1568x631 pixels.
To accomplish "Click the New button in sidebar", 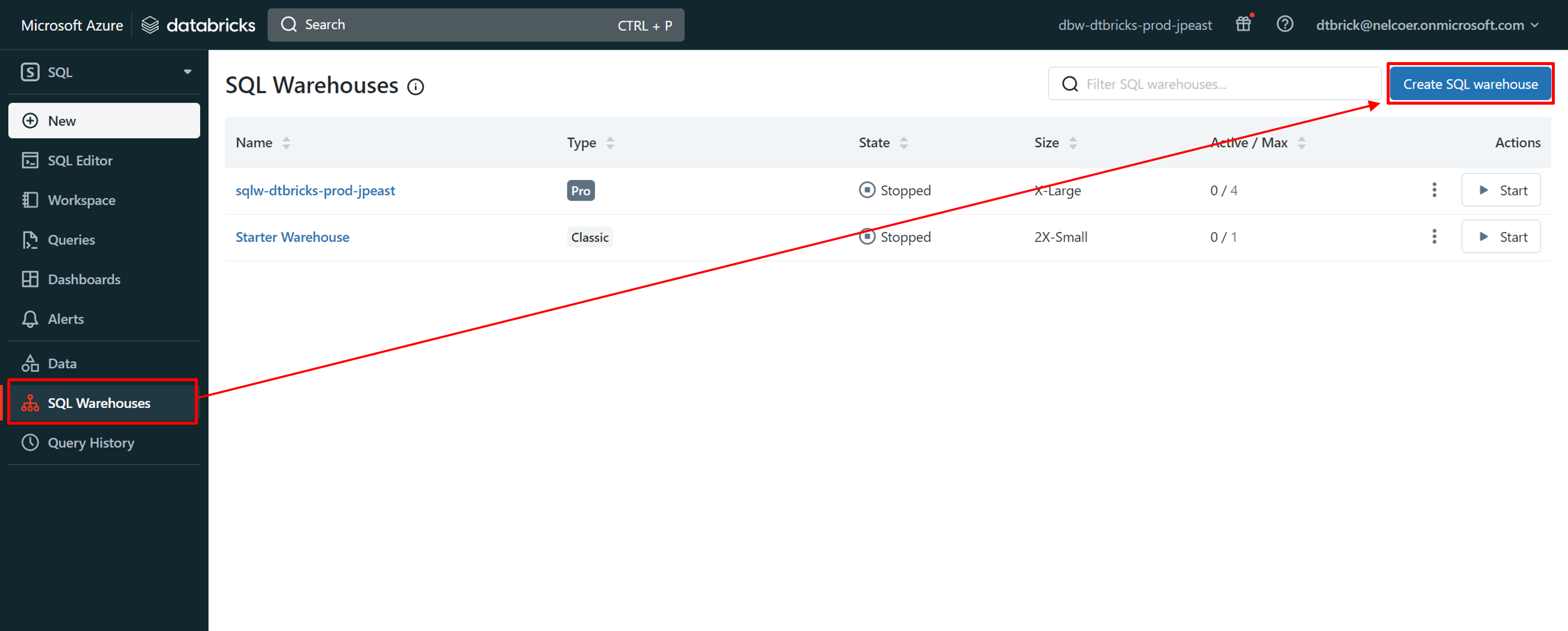I will (103, 120).
